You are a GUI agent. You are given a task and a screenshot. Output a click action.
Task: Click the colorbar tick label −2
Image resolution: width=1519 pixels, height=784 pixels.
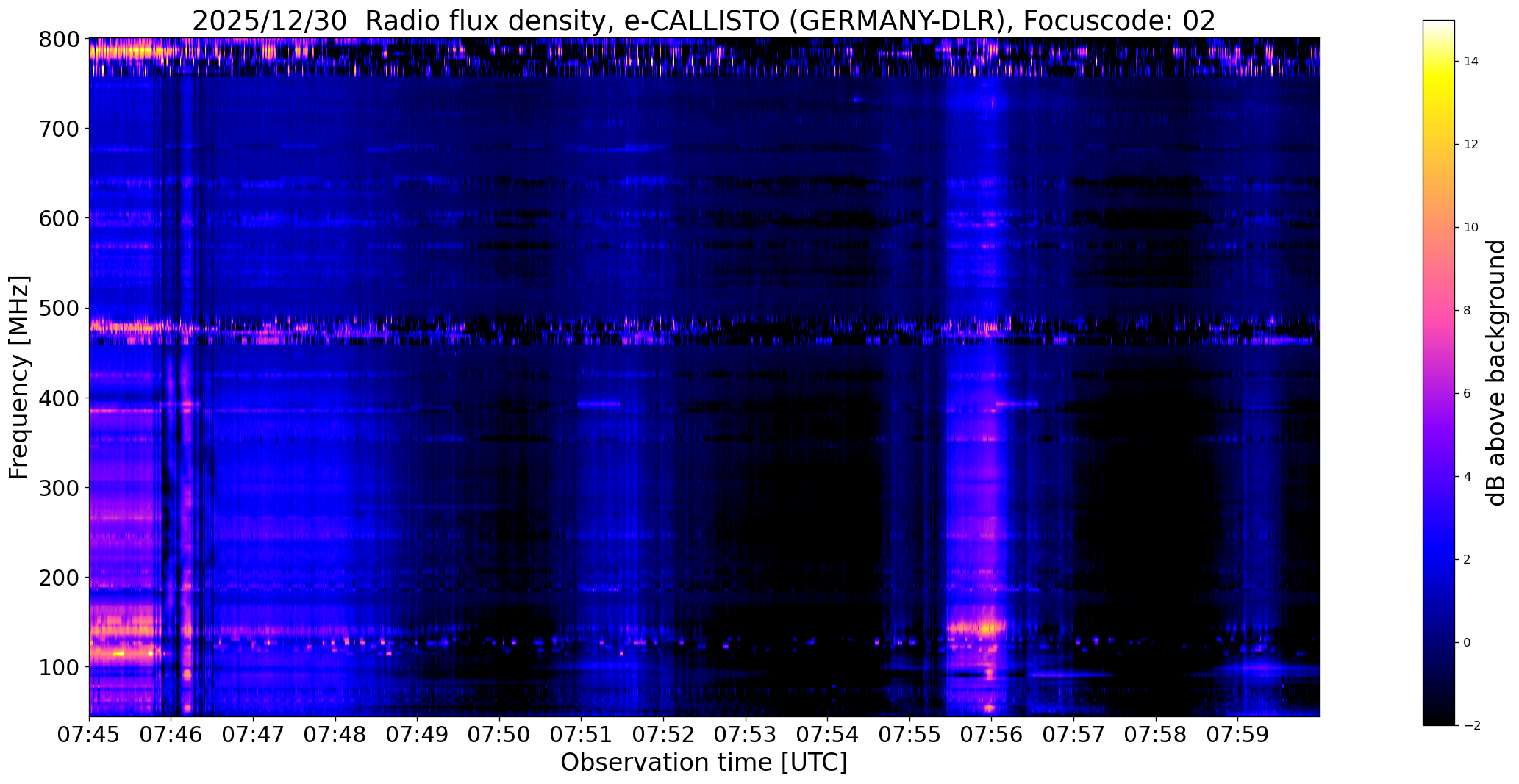coord(1471,726)
